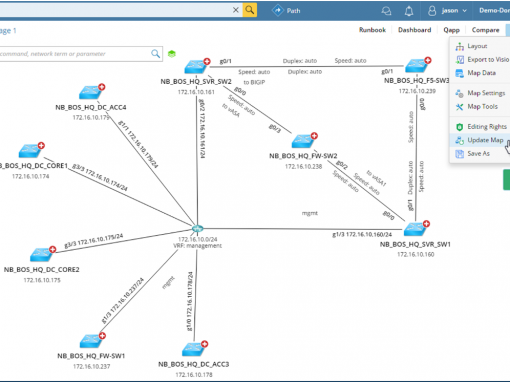Clear the search box with X
This screenshot has height=382, width=510.
(x=236, y=10)
